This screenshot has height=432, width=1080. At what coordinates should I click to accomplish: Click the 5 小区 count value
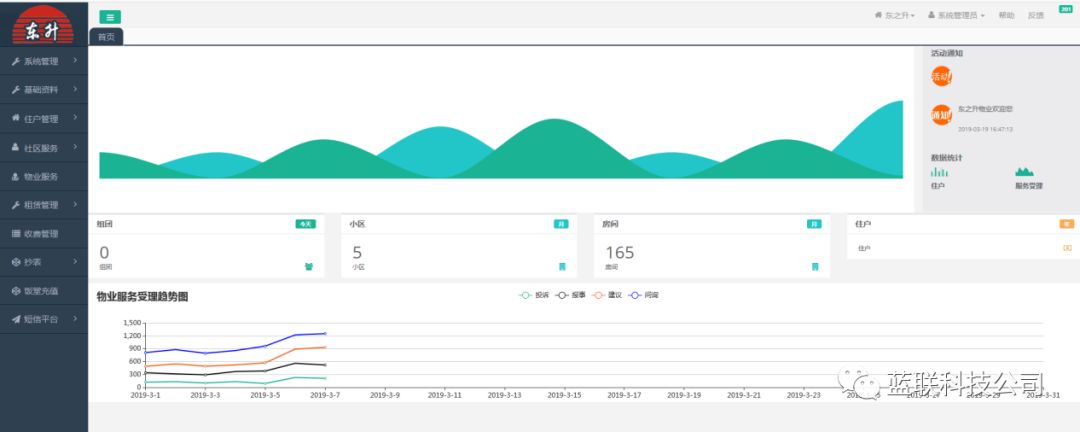[x=357, y=253]
